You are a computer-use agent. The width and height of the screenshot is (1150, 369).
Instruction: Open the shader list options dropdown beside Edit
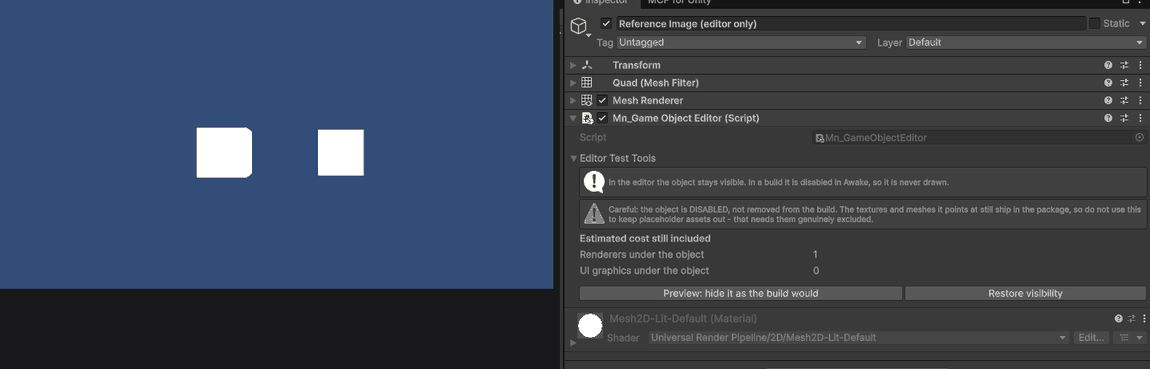[x=1129, y=337]
